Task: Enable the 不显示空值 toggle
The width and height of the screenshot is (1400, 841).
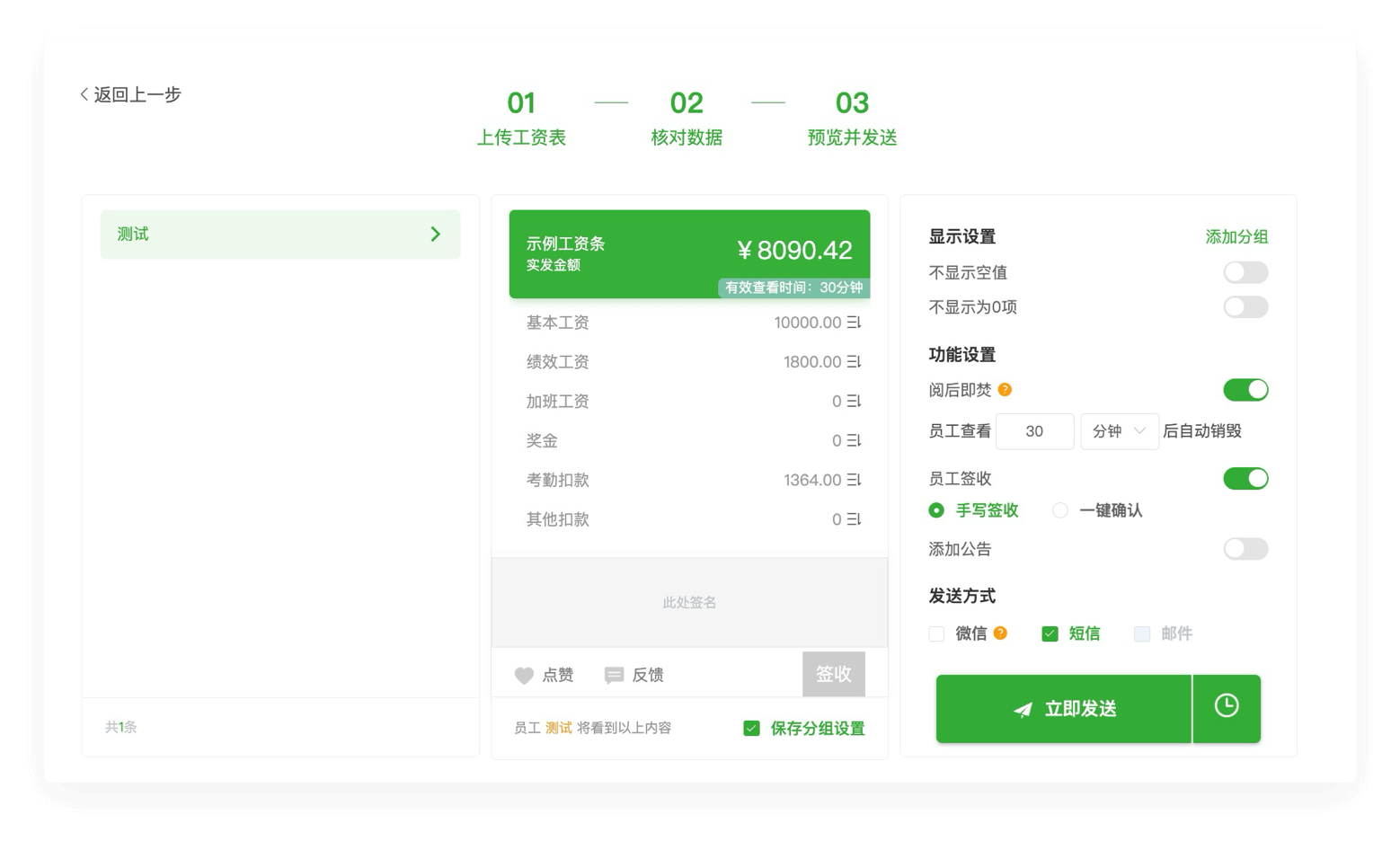Action: tap(1245, 272)
